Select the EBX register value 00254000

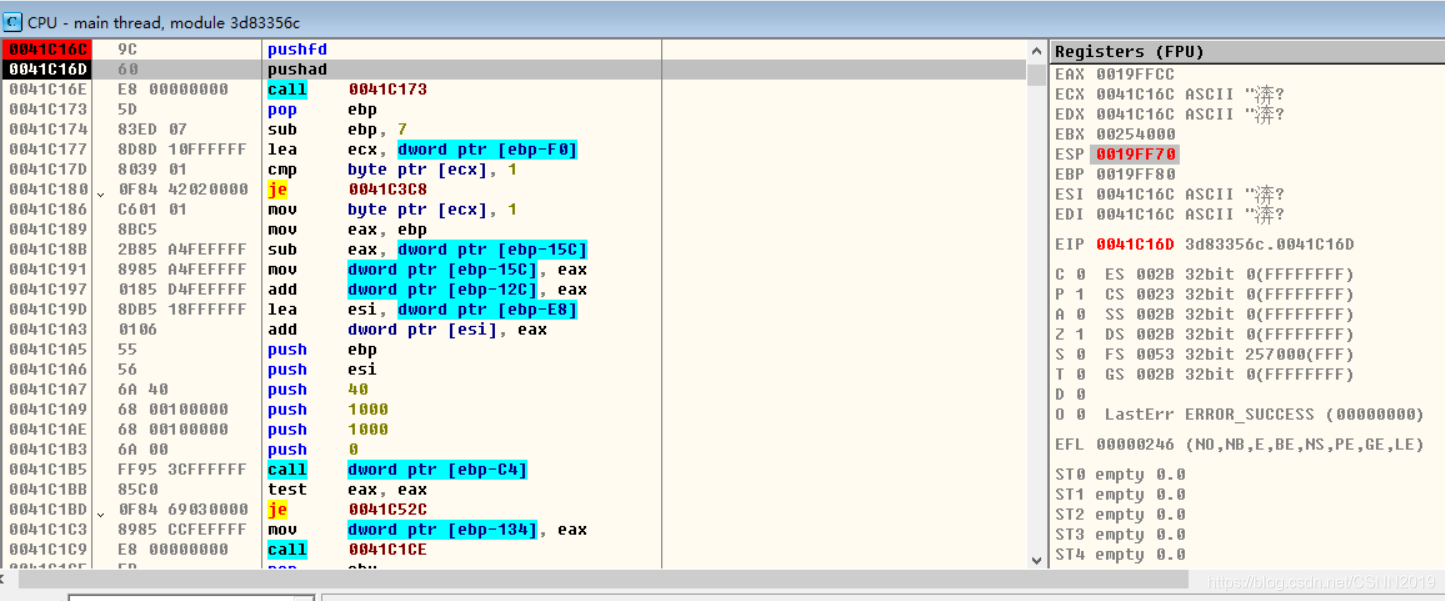[x=1135, y=134]
